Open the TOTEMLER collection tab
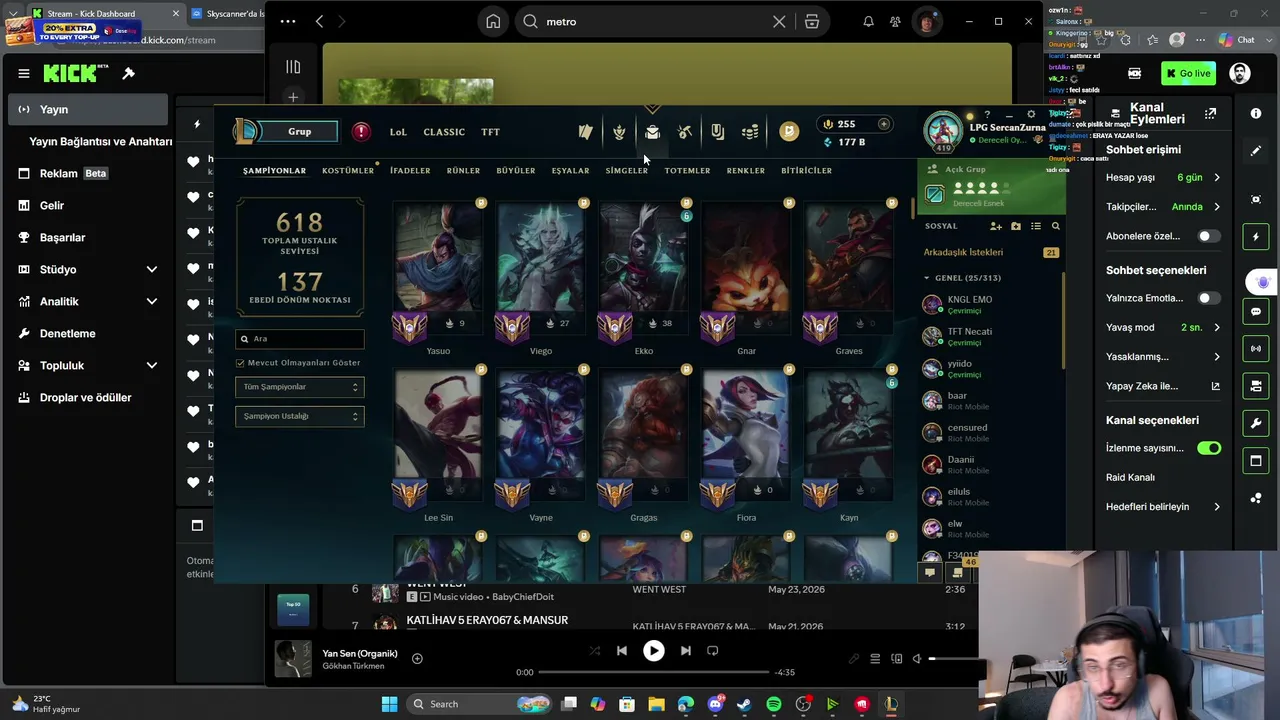The height and width of the screenshot is (720, 1280). pyautogui.click(x=687, y=170)
